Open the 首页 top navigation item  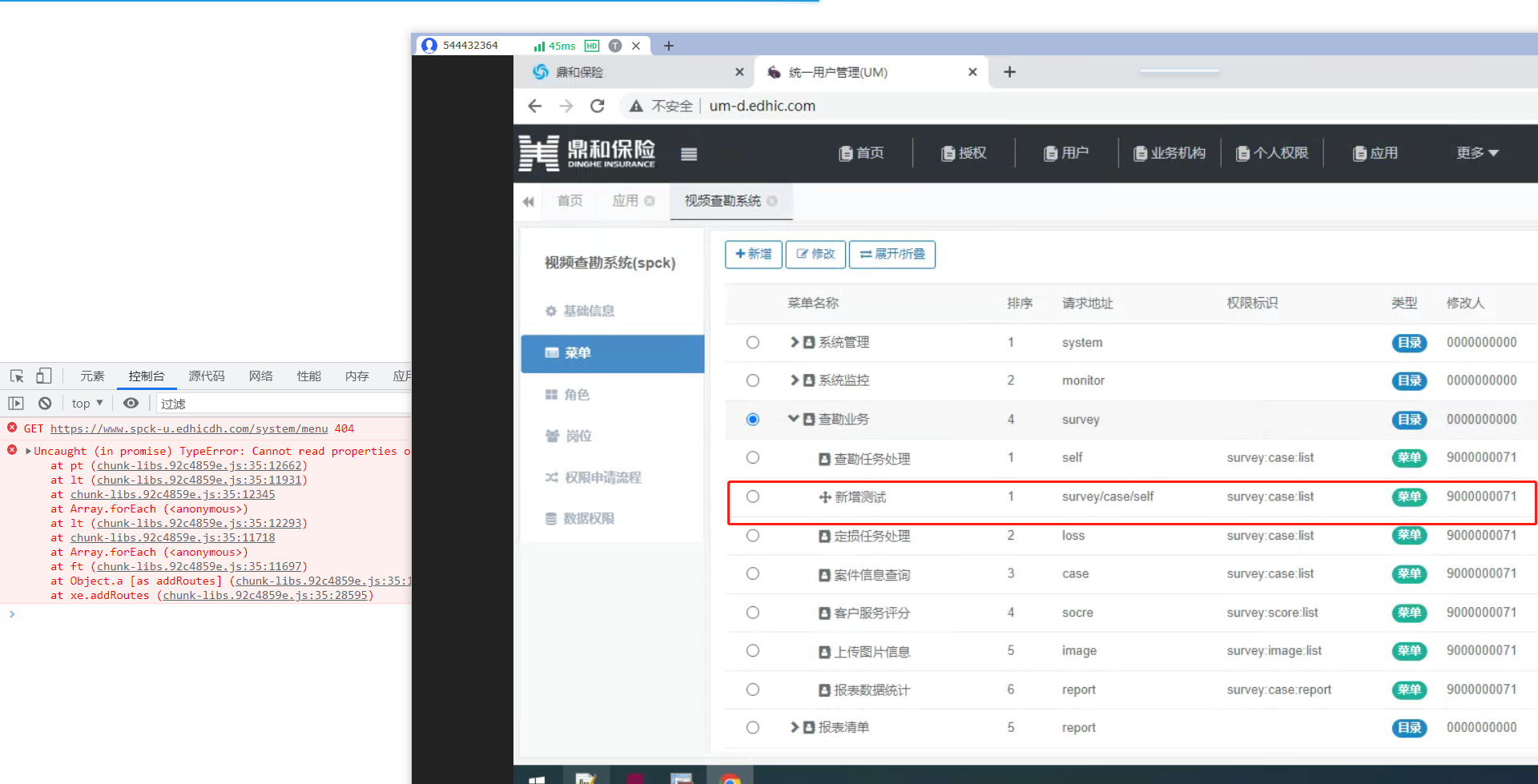tap(862, 153)
